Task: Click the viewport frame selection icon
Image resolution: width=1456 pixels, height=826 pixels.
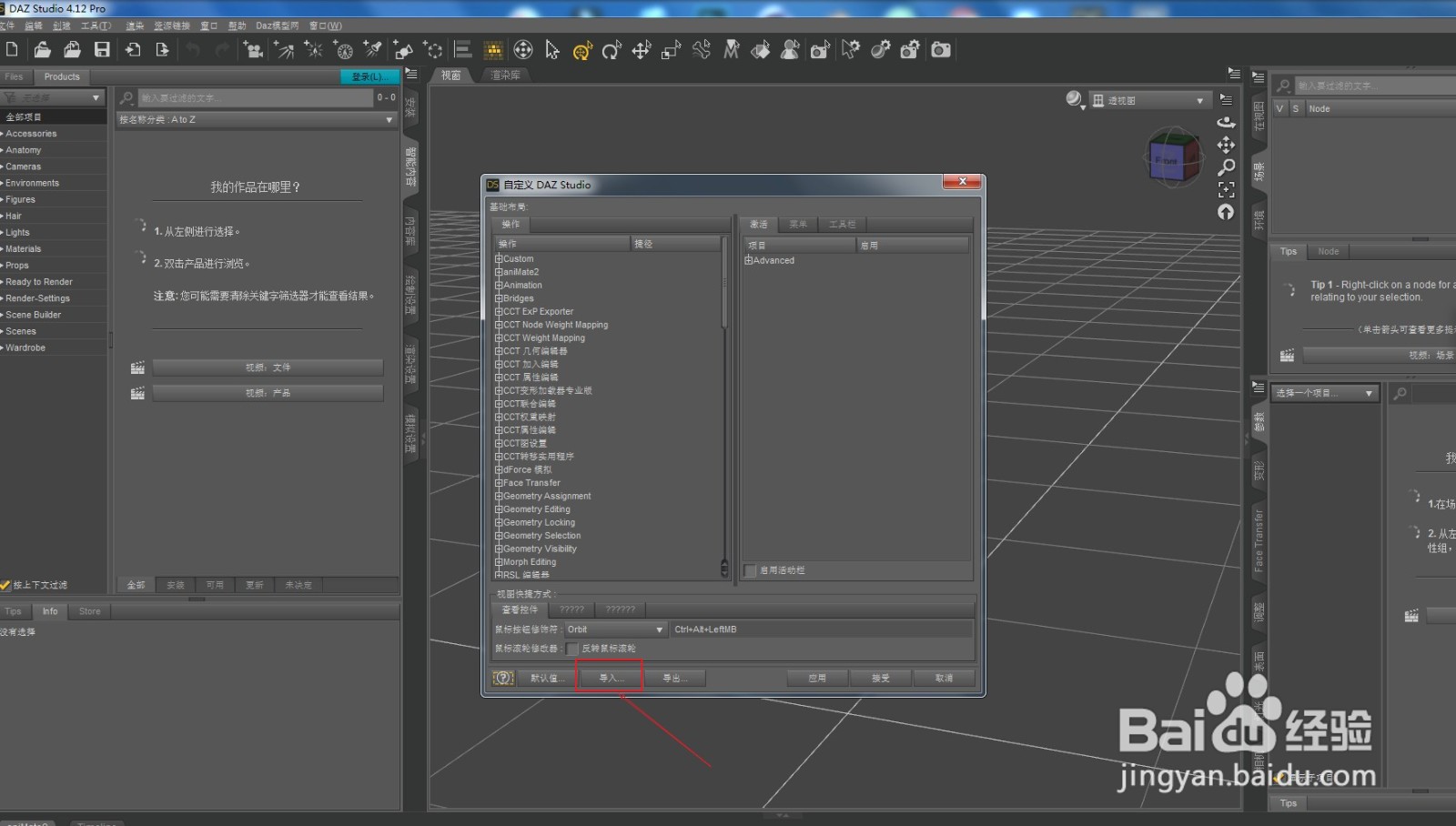Action: click(1227, 189)
